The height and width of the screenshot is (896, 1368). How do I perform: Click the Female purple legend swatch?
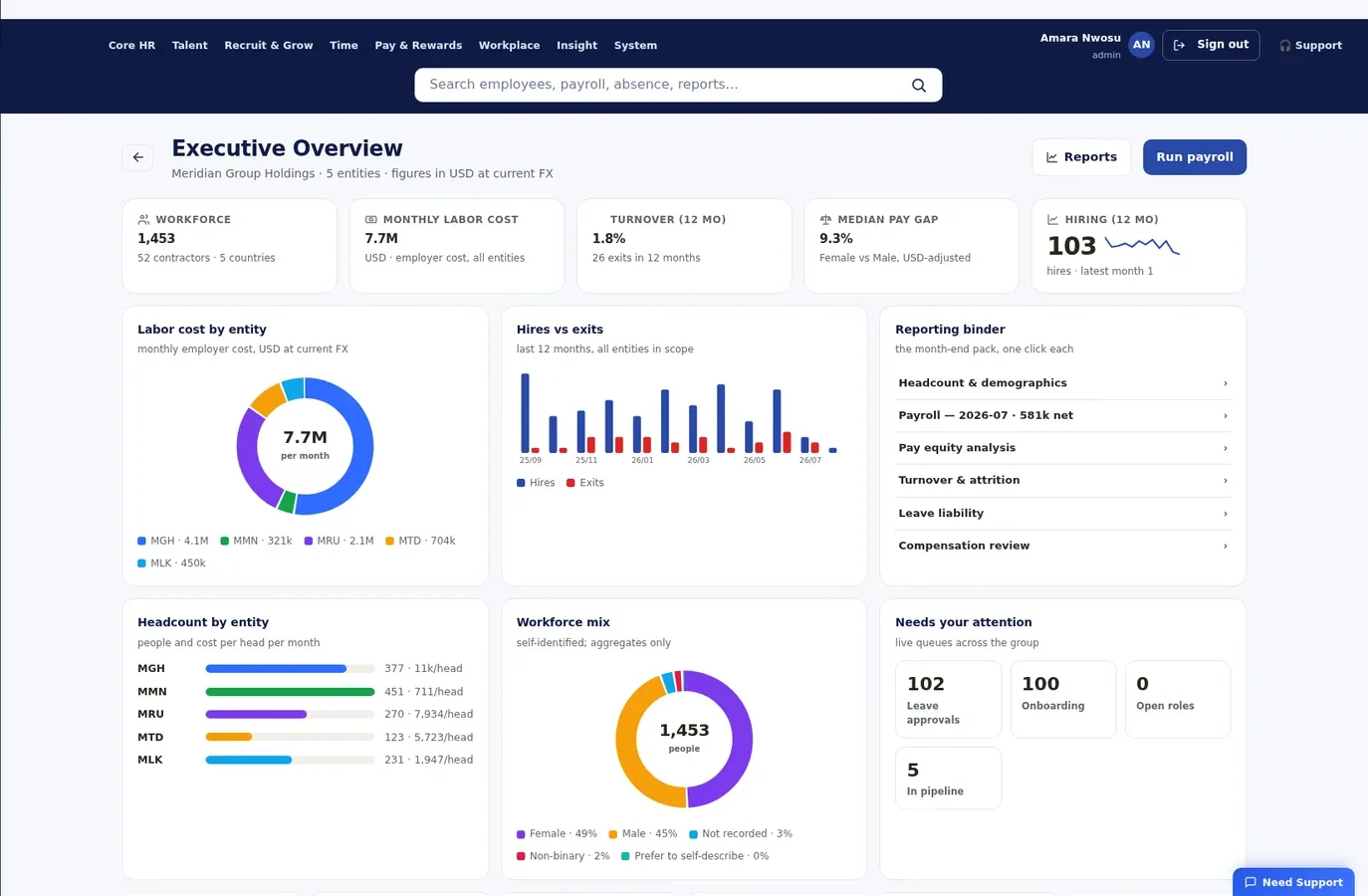pyautogui.click(x=521, y=834)
